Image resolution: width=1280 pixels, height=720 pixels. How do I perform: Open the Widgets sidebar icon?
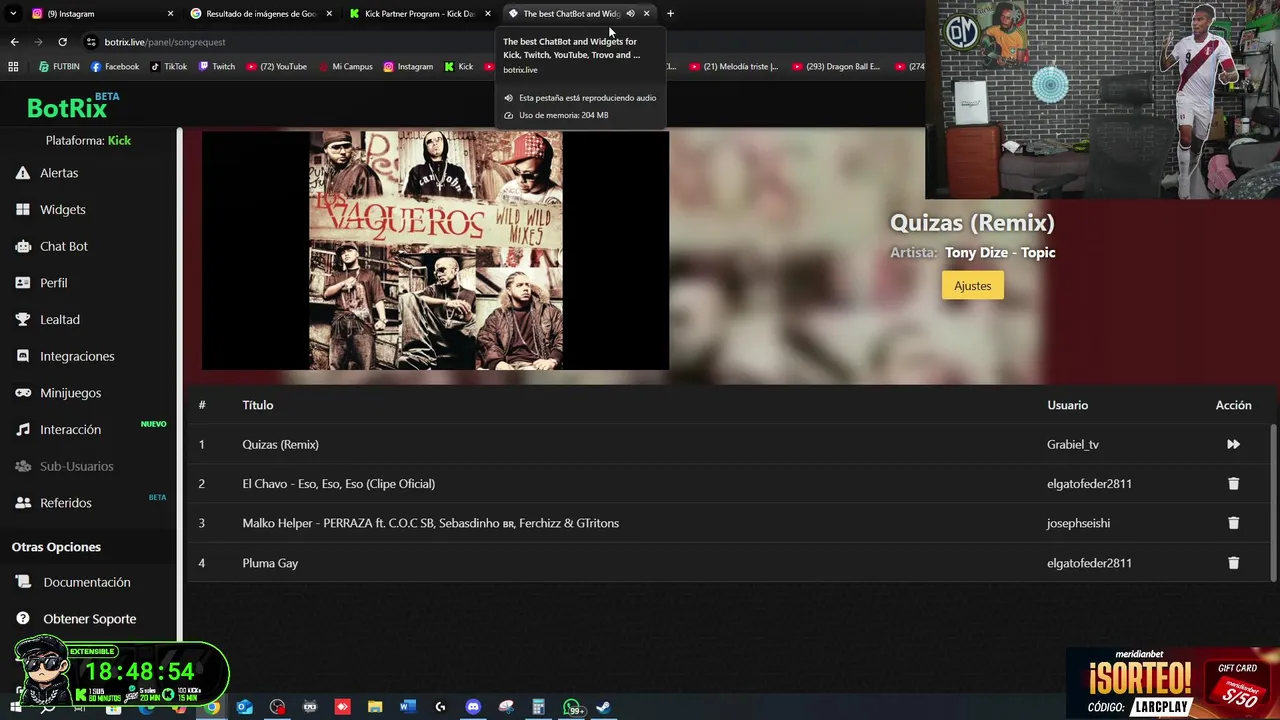click(x=23, y=210)
